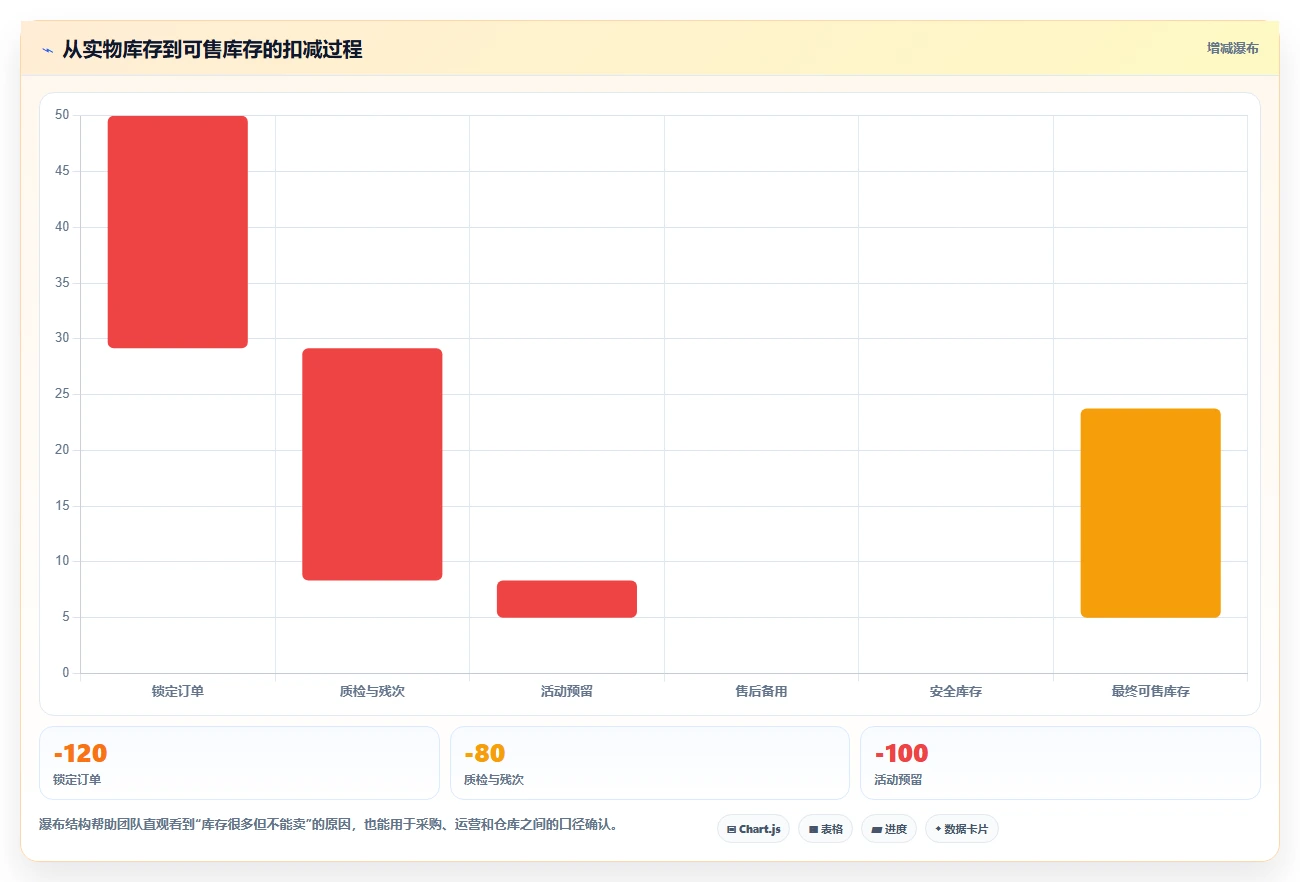Screen dimensions: 1300x882
Task: Click the 增减瀑布 label in header
Action: click(1232, 48)
